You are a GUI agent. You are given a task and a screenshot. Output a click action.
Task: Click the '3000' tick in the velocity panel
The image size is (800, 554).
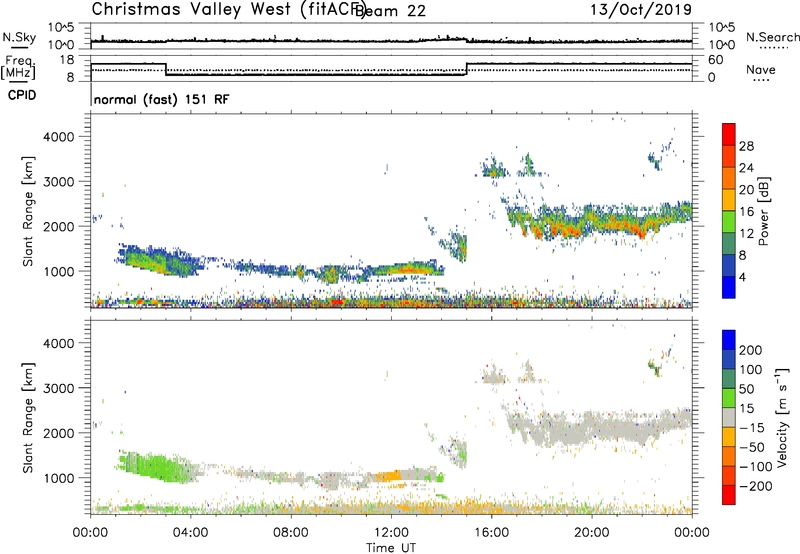[59, 388]
